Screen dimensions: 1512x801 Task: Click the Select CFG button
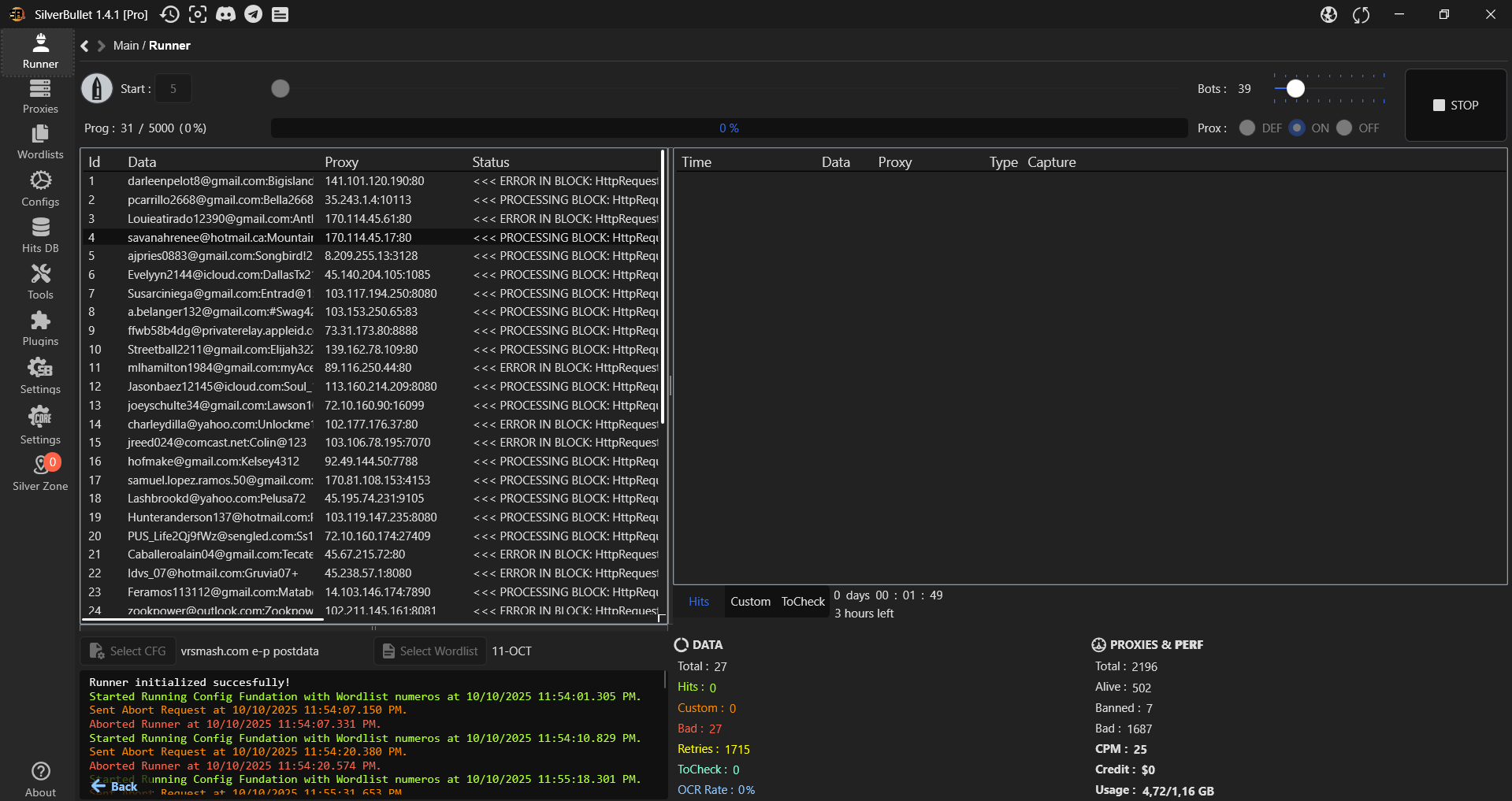128,651
